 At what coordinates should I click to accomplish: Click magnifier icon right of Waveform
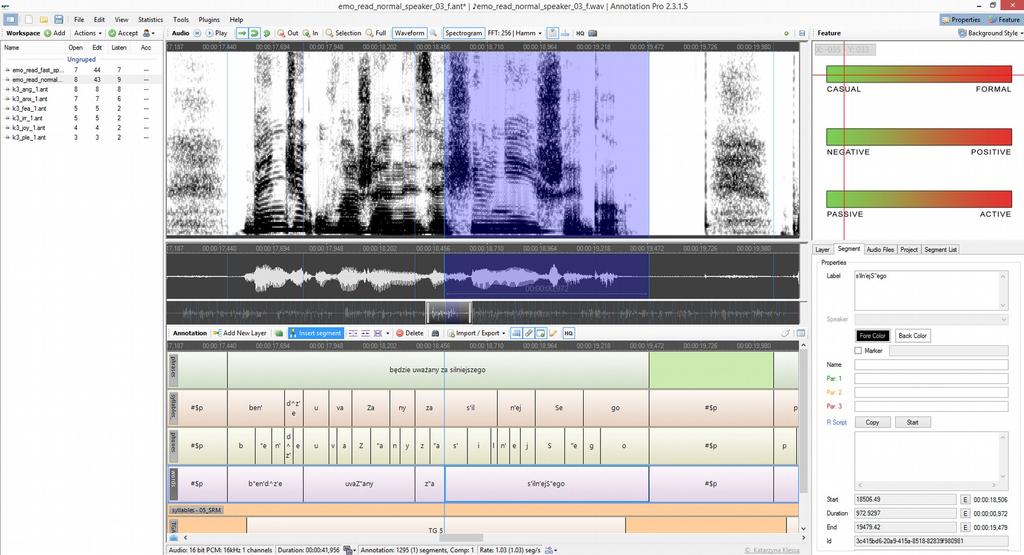[x=433, y=33]
